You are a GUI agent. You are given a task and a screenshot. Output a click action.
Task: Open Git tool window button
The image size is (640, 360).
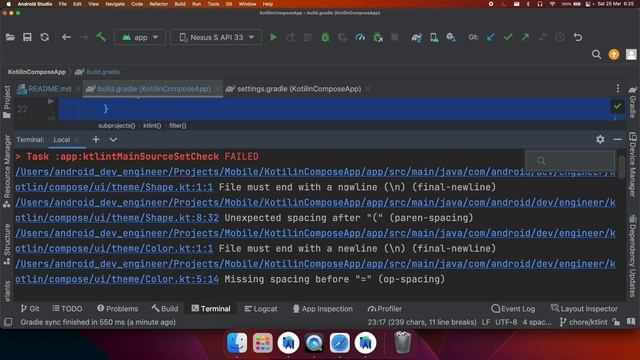(x=30, y=309)
